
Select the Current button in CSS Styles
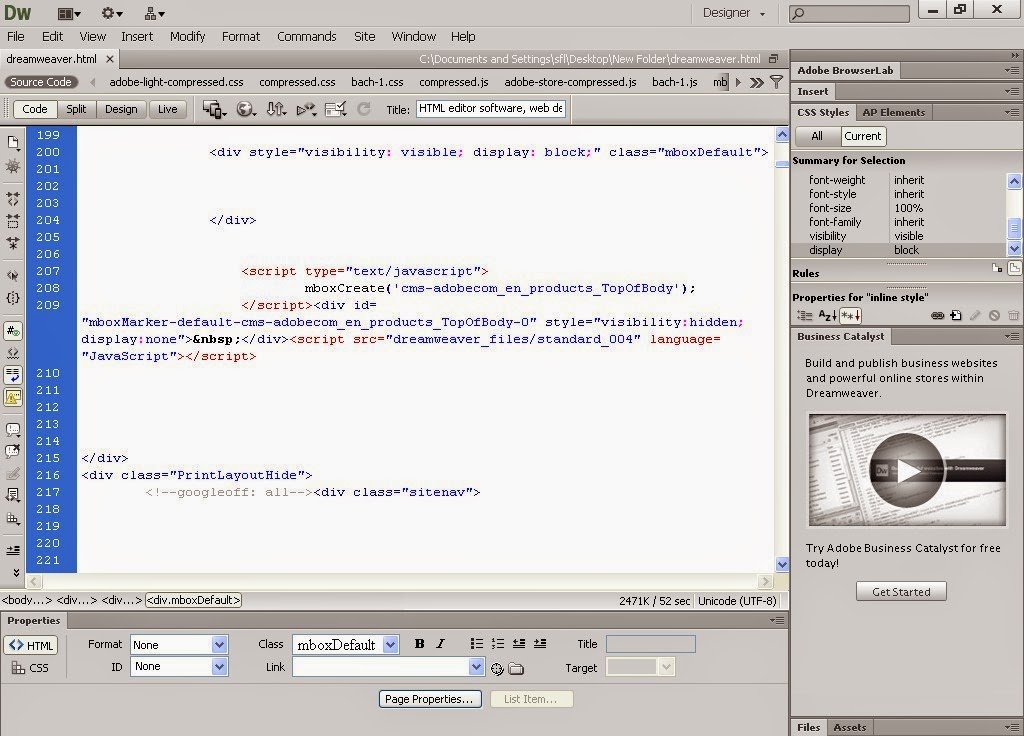(862, 136)
